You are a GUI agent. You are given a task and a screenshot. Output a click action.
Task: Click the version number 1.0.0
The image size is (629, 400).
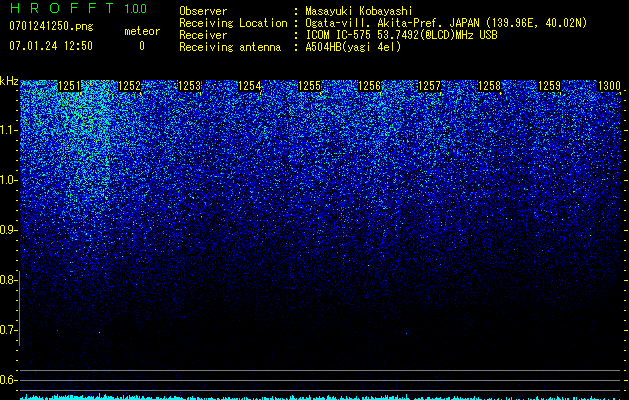pyautogui.click(x=135, y=9)
